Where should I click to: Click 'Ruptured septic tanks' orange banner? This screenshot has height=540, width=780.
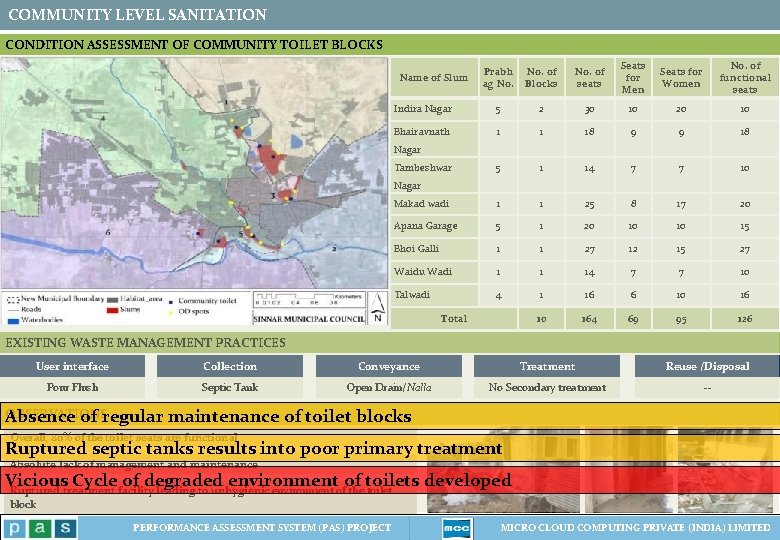390,449
